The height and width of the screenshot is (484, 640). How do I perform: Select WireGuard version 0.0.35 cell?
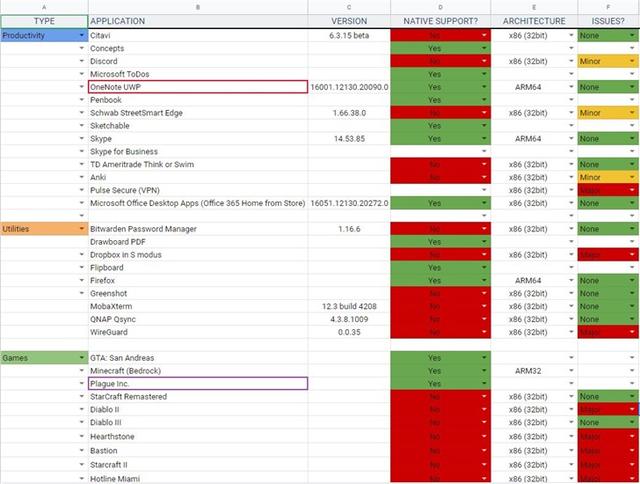point(349,332)
